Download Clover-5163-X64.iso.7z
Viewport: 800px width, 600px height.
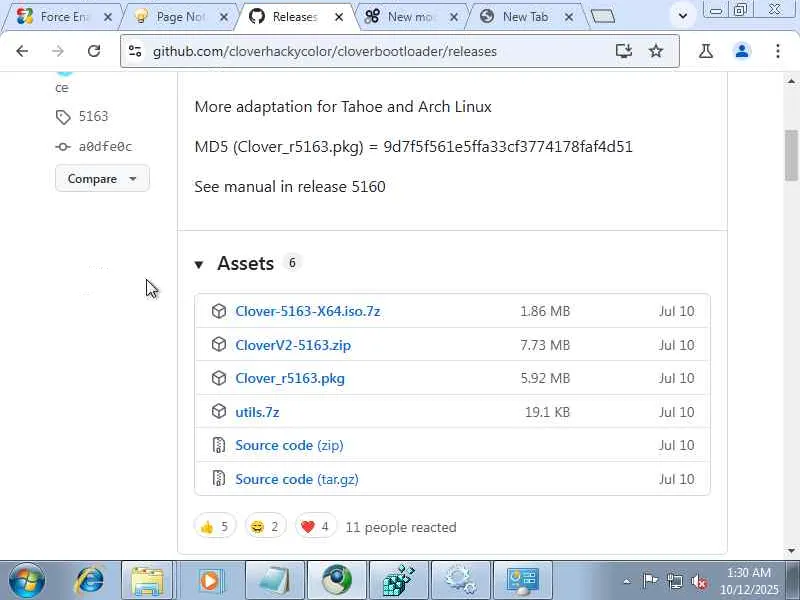(308, 311)
